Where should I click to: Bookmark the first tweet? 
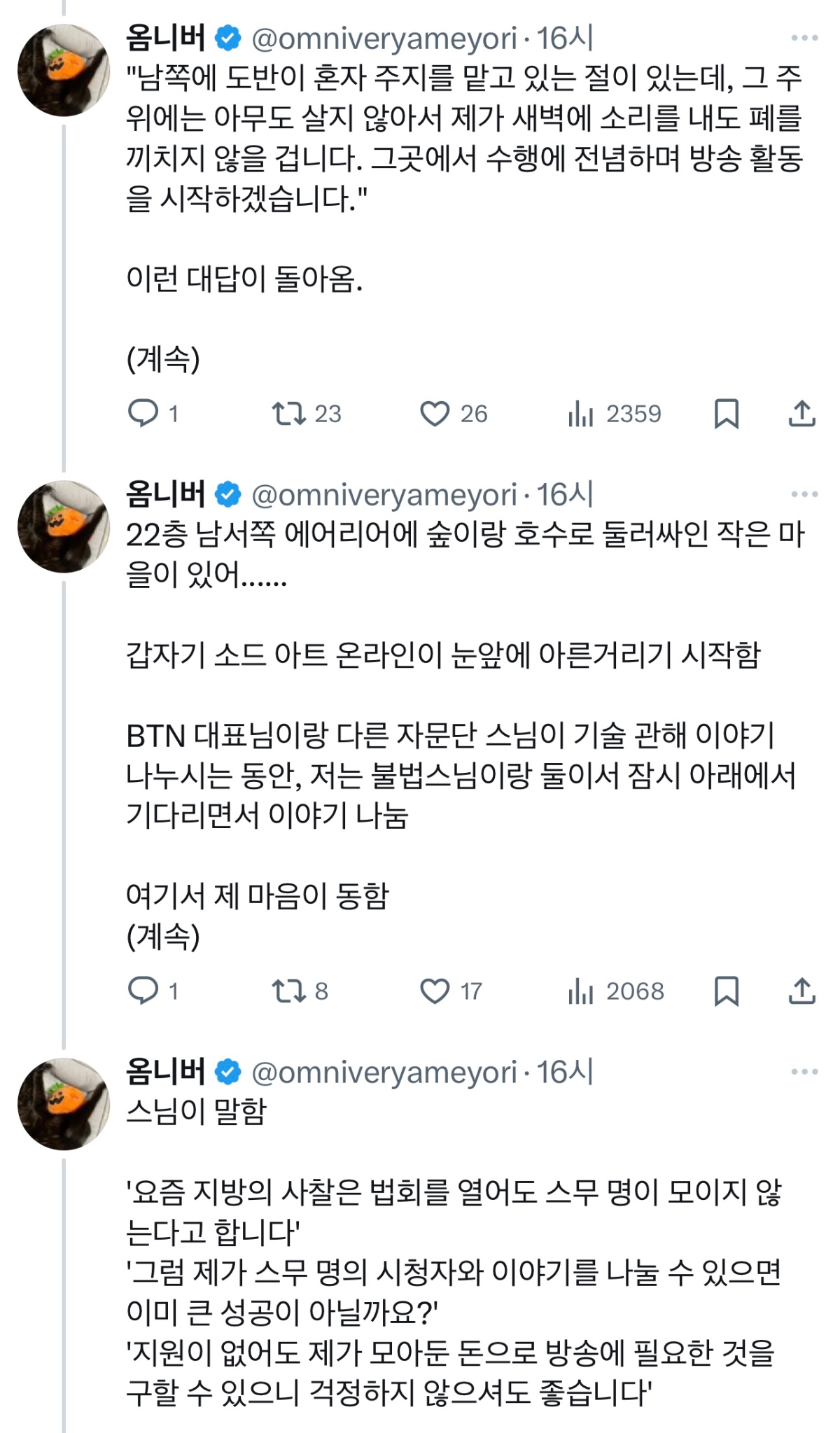coord(726,413)
